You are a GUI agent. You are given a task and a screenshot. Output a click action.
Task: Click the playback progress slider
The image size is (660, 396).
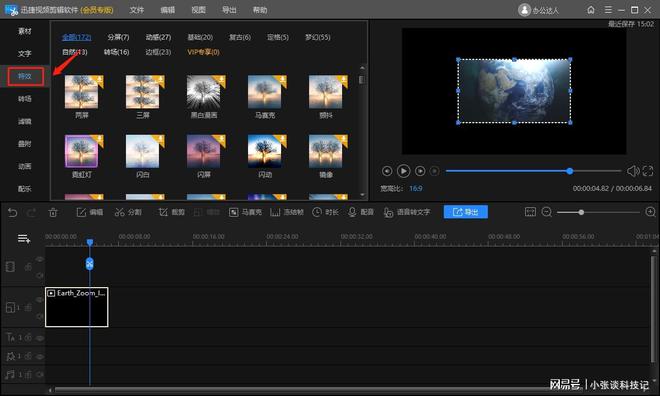(x=533, y=171)
